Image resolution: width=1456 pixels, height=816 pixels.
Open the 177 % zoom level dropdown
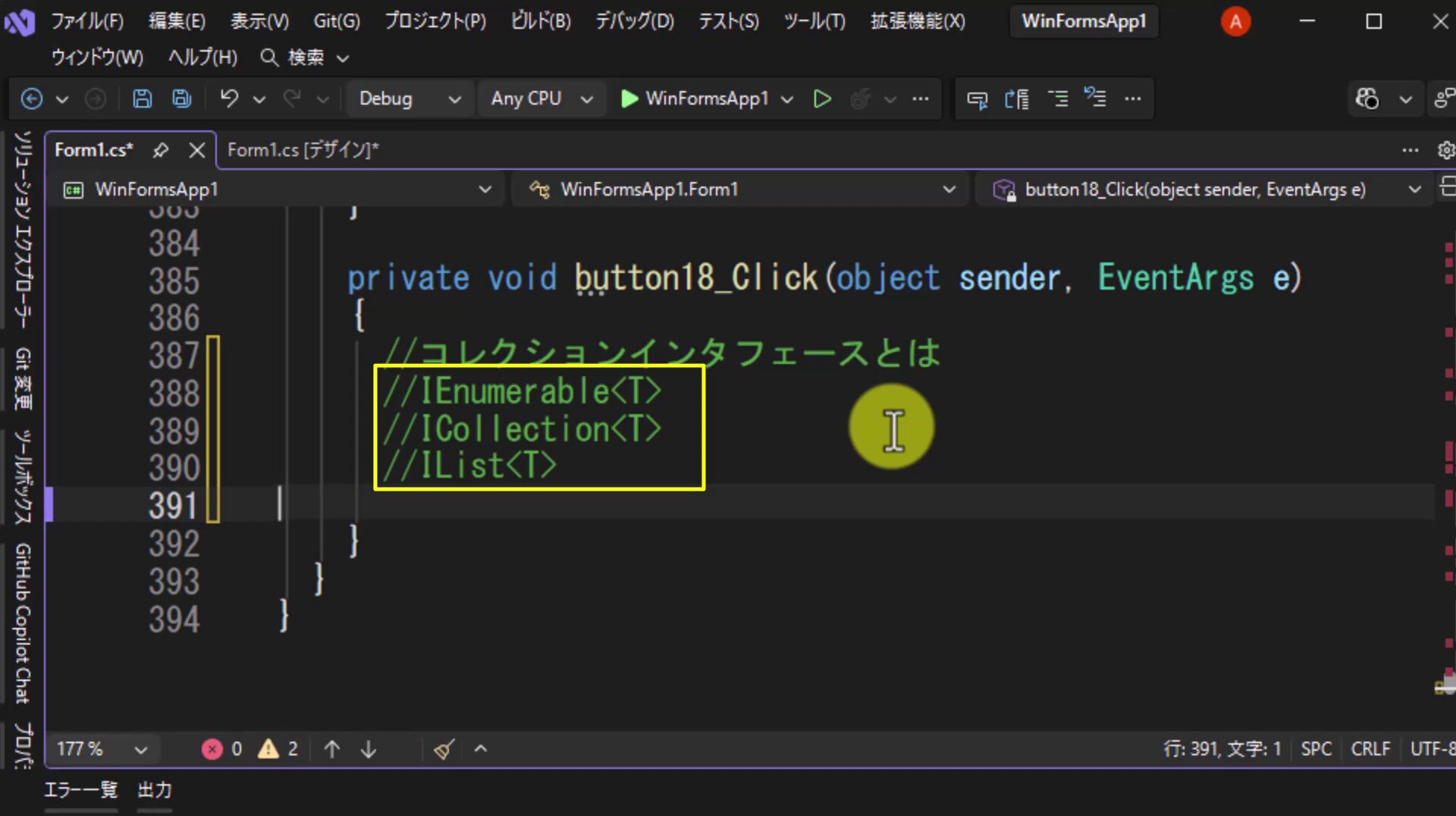102,749
